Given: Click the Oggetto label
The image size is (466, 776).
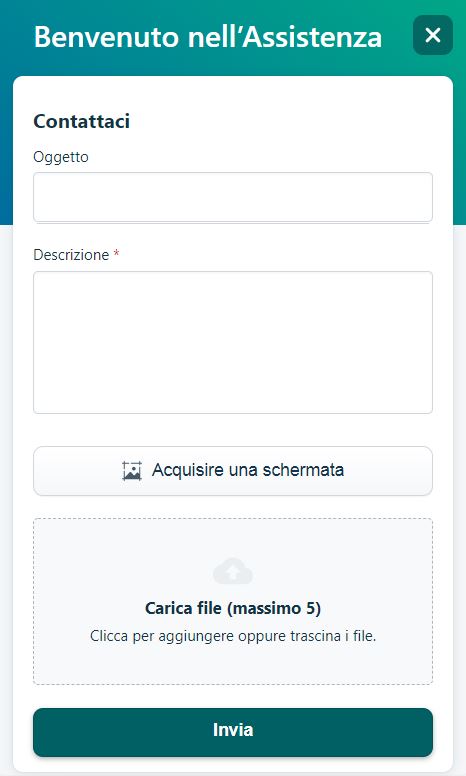Looking at the screenshot, I should point(61,157).
